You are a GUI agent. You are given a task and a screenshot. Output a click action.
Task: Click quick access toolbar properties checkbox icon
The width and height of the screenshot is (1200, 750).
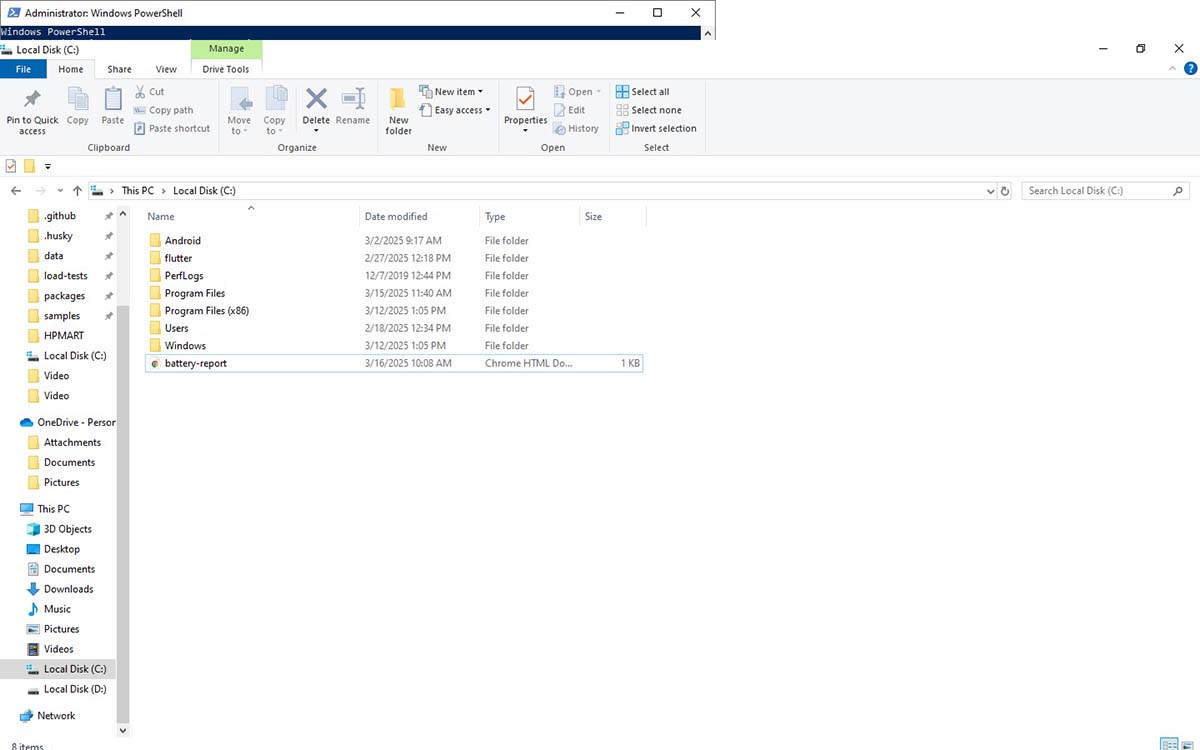[11, 166]
